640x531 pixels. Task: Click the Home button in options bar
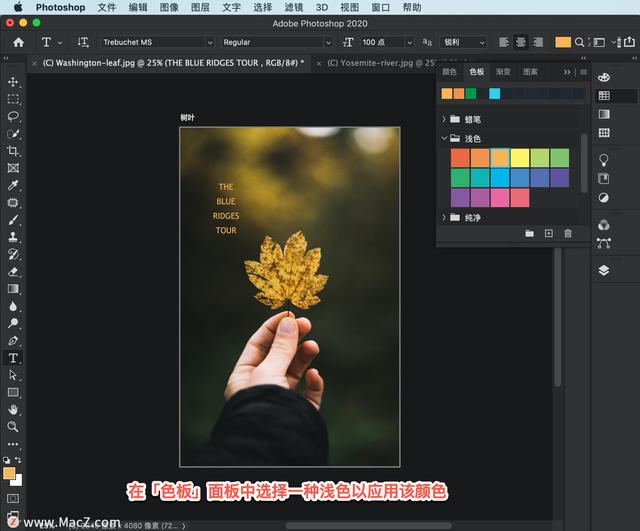click(x=18, y=43)
